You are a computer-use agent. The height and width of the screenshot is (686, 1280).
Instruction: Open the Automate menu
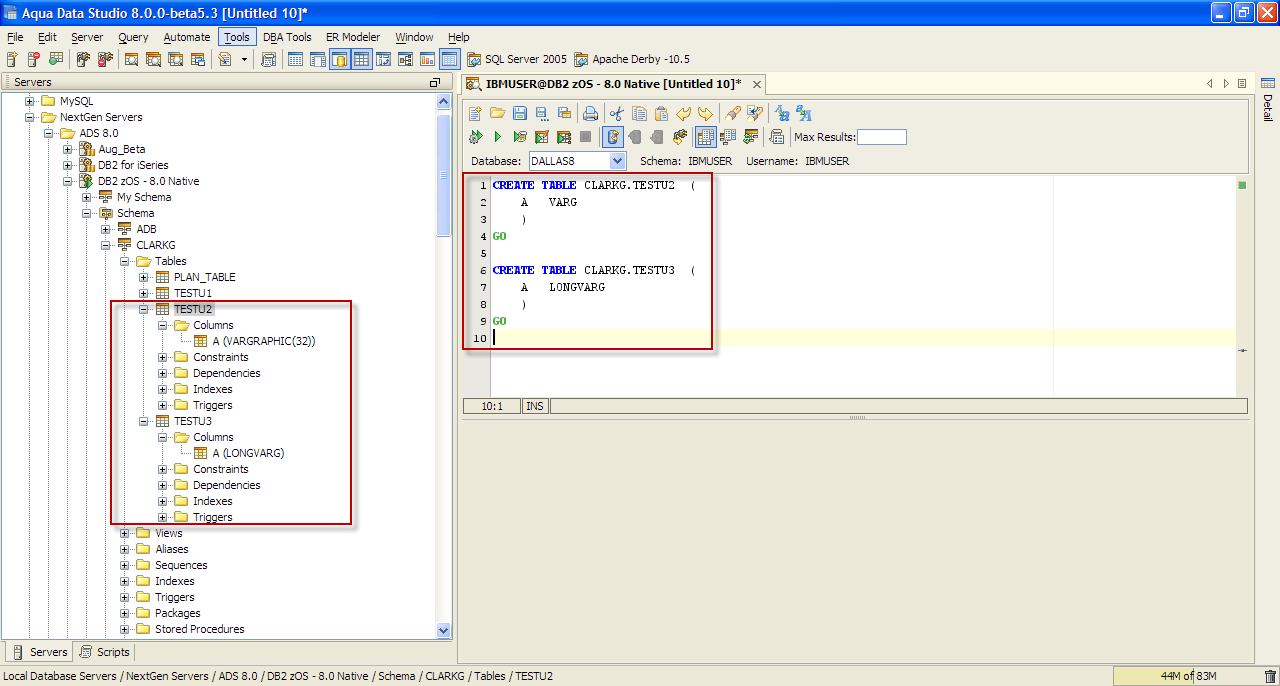click(x=187, y=37)
